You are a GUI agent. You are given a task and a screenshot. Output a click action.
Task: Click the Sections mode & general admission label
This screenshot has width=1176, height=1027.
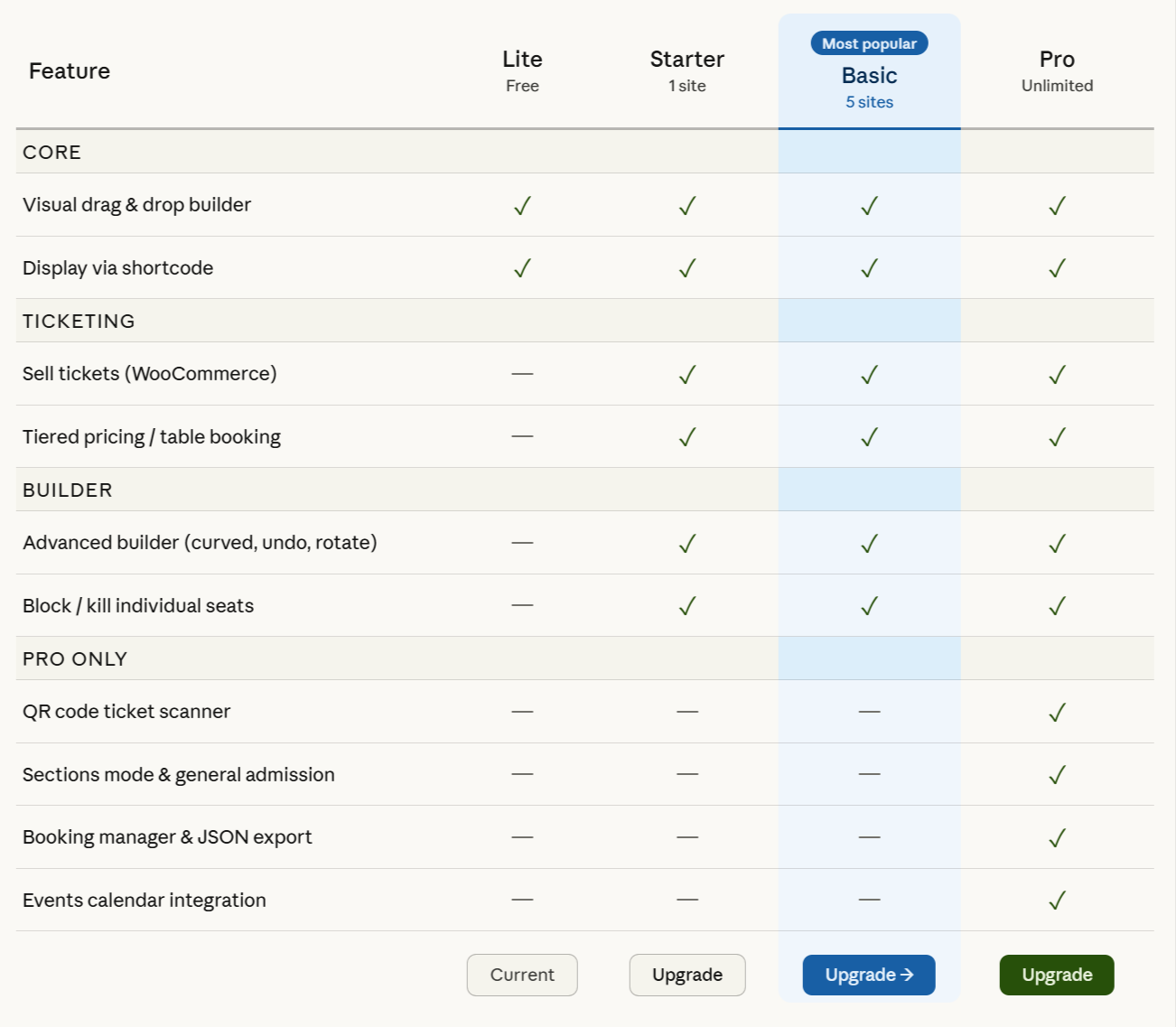[x=179, y=775]
